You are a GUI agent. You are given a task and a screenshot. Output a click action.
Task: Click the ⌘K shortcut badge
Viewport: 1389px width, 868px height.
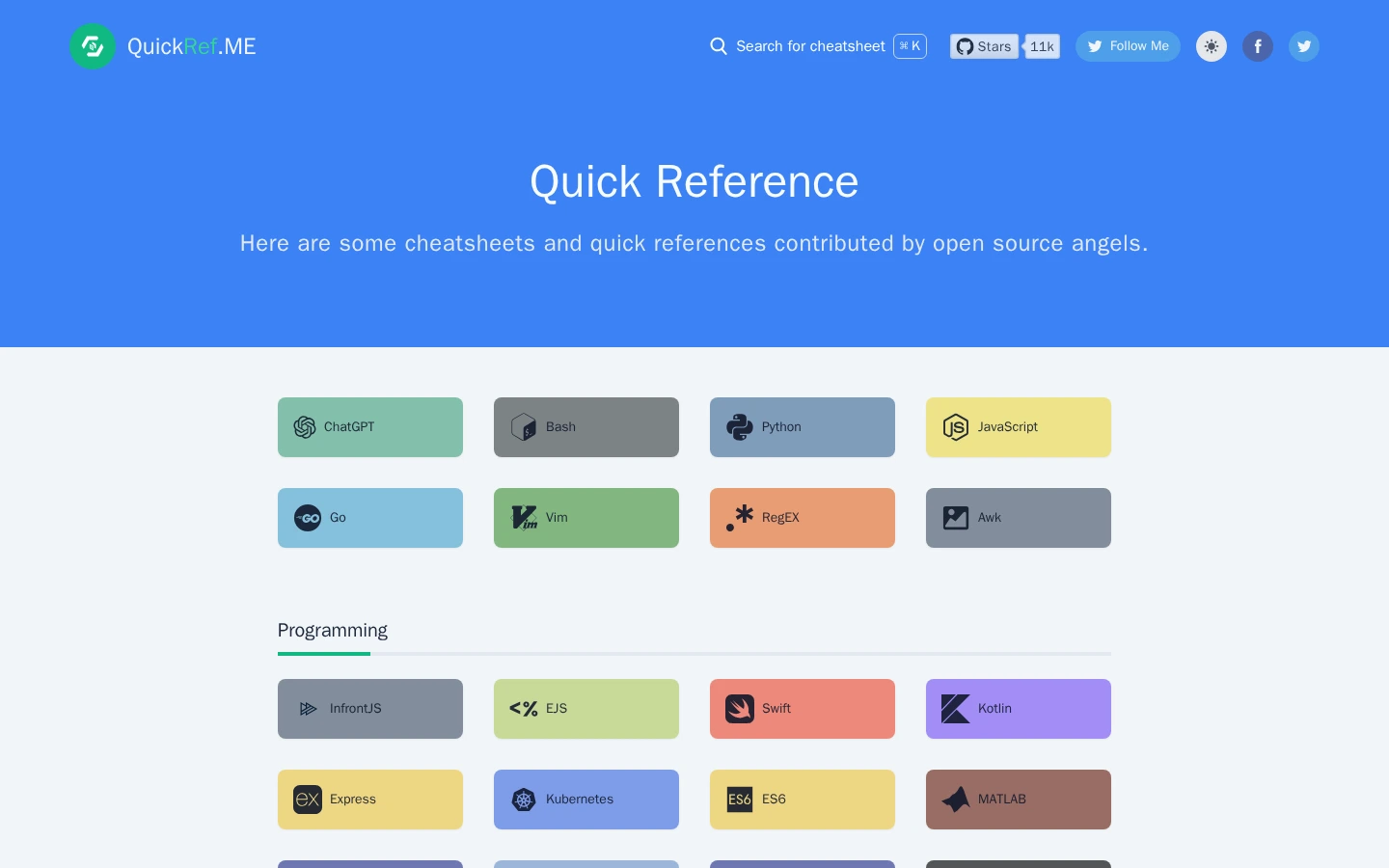[910, 46]
